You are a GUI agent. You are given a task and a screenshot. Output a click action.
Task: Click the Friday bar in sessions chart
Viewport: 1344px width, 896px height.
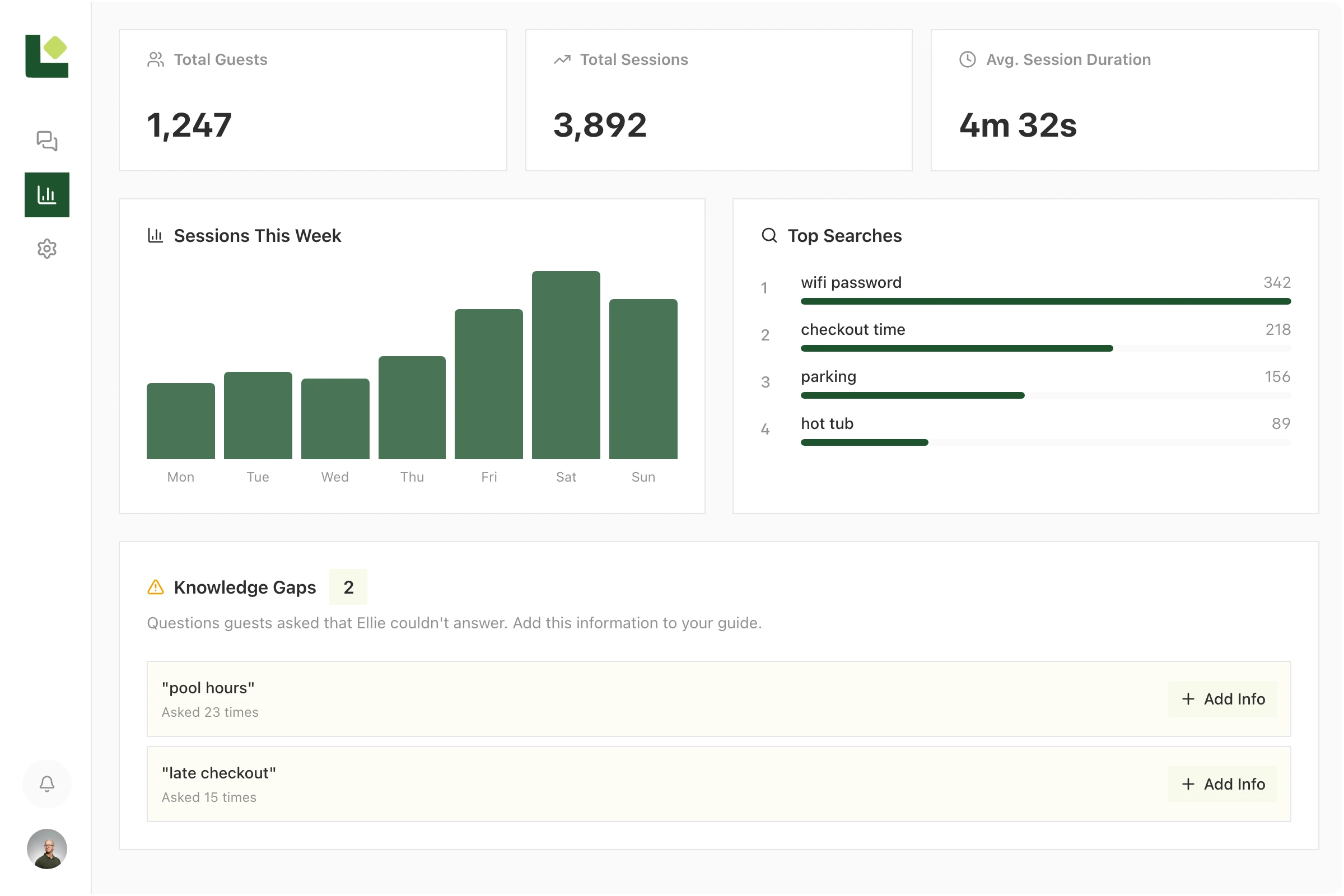488,384
